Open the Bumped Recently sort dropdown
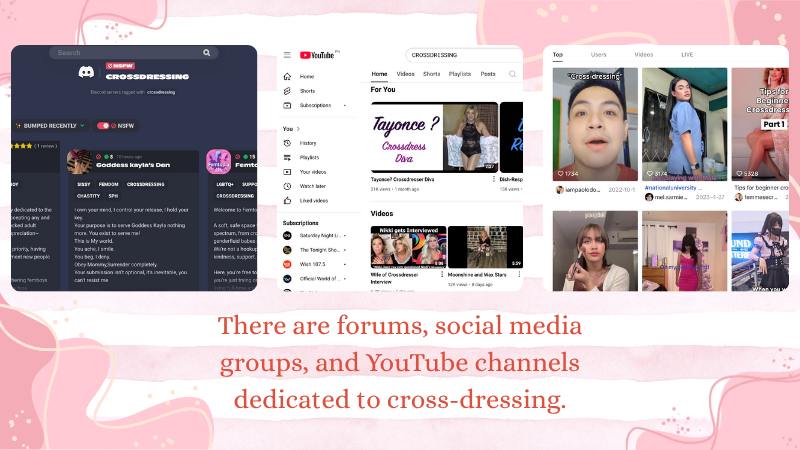 [48, 126]
